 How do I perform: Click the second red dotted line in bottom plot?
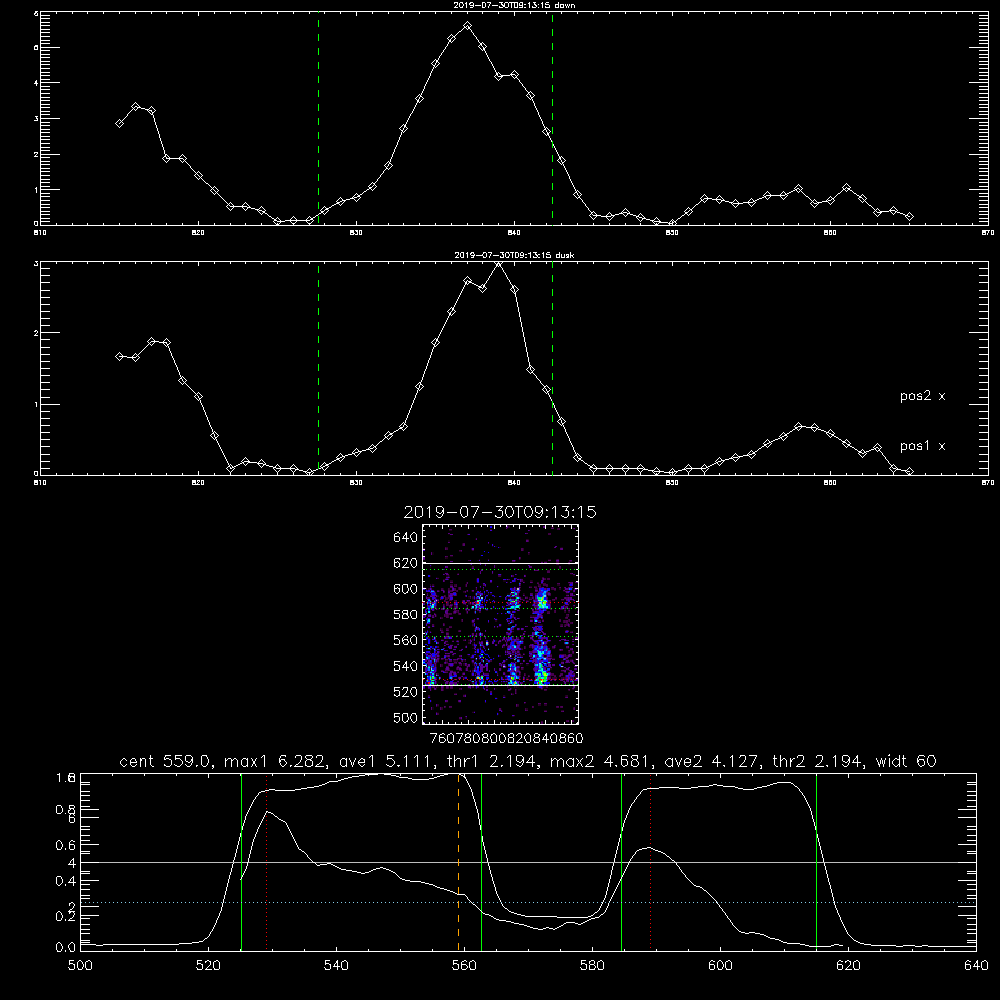pyautogui.click(x=651, y=862)
